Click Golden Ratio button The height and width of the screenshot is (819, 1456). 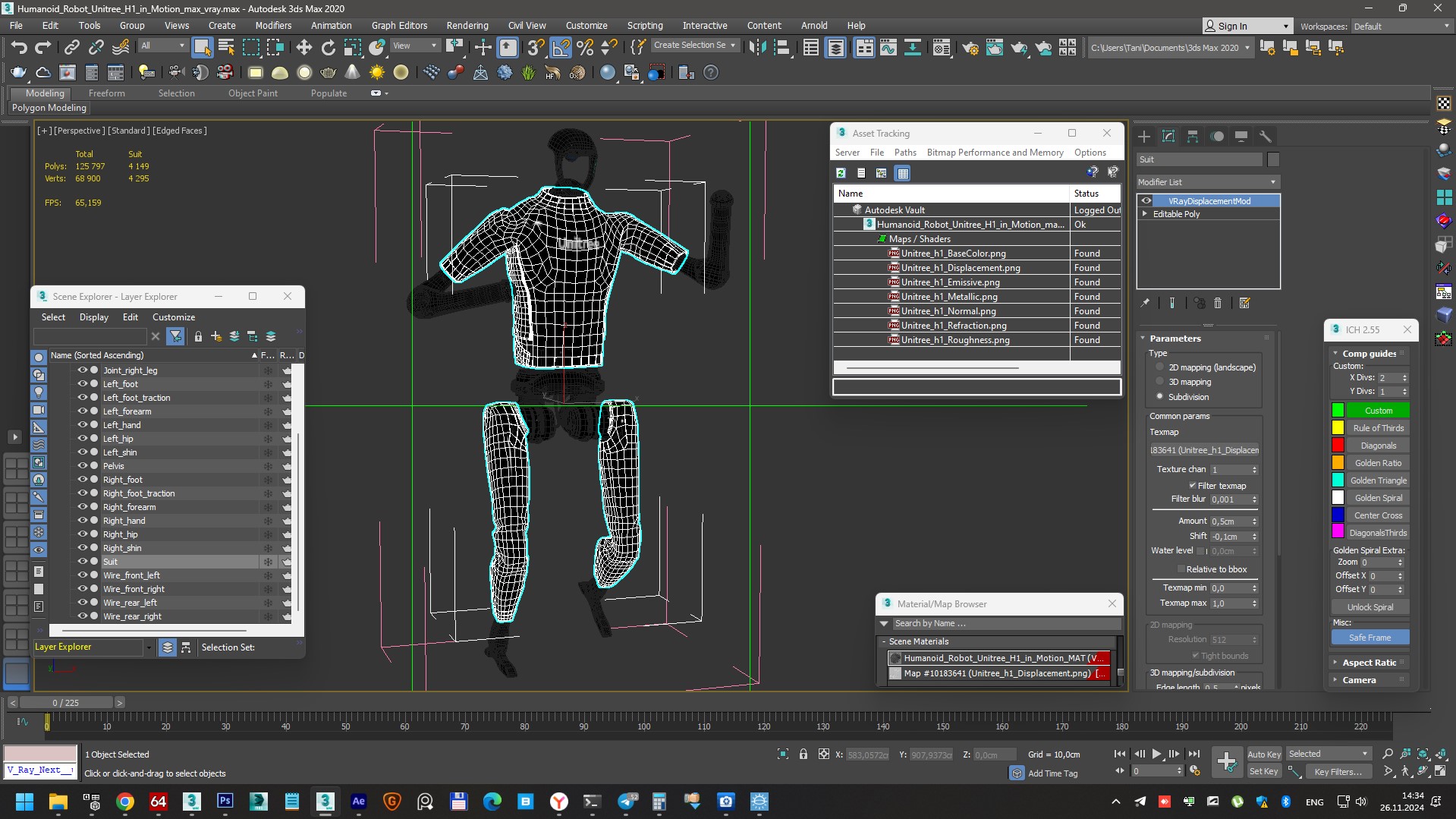[1378, 463]
